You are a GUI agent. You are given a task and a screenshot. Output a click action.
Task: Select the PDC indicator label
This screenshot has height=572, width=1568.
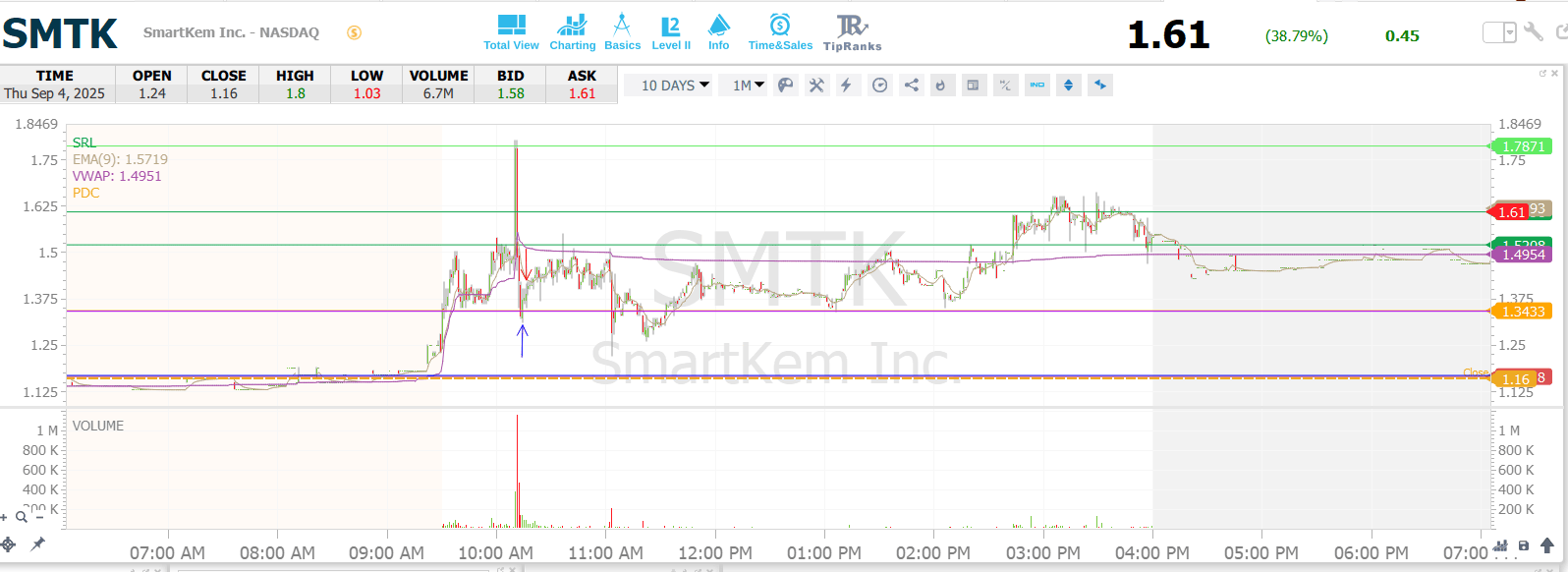click(86, 193)
